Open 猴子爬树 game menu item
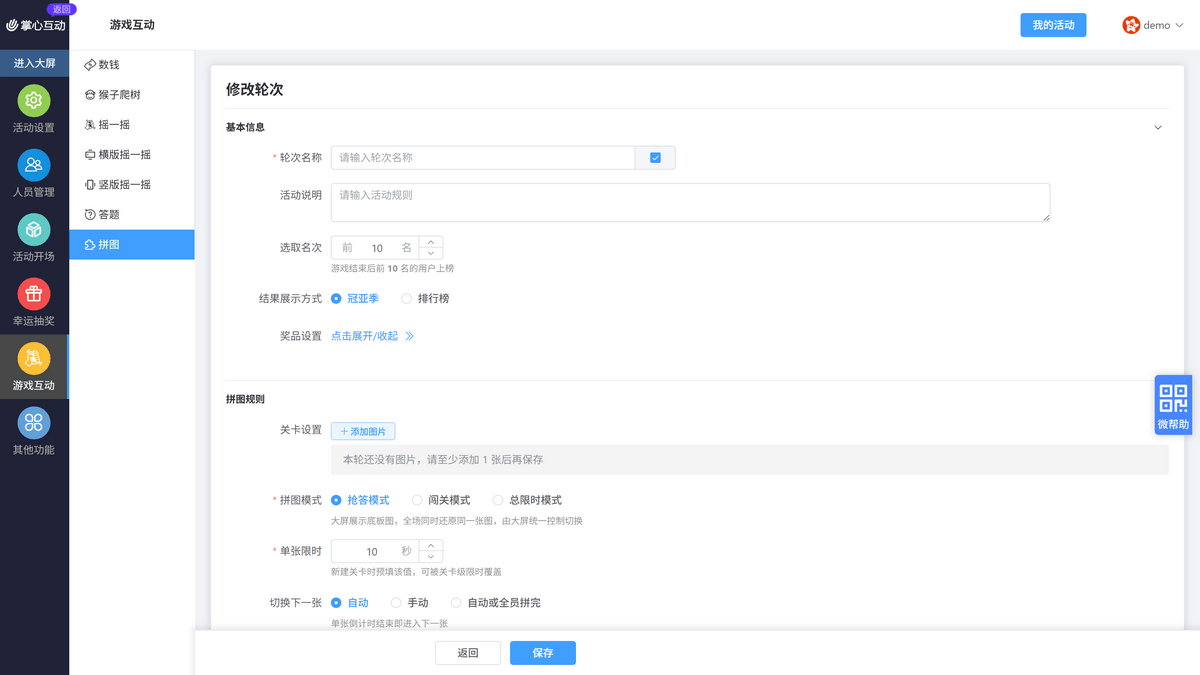Screen dimensions: 1200x675 [132, 94]
